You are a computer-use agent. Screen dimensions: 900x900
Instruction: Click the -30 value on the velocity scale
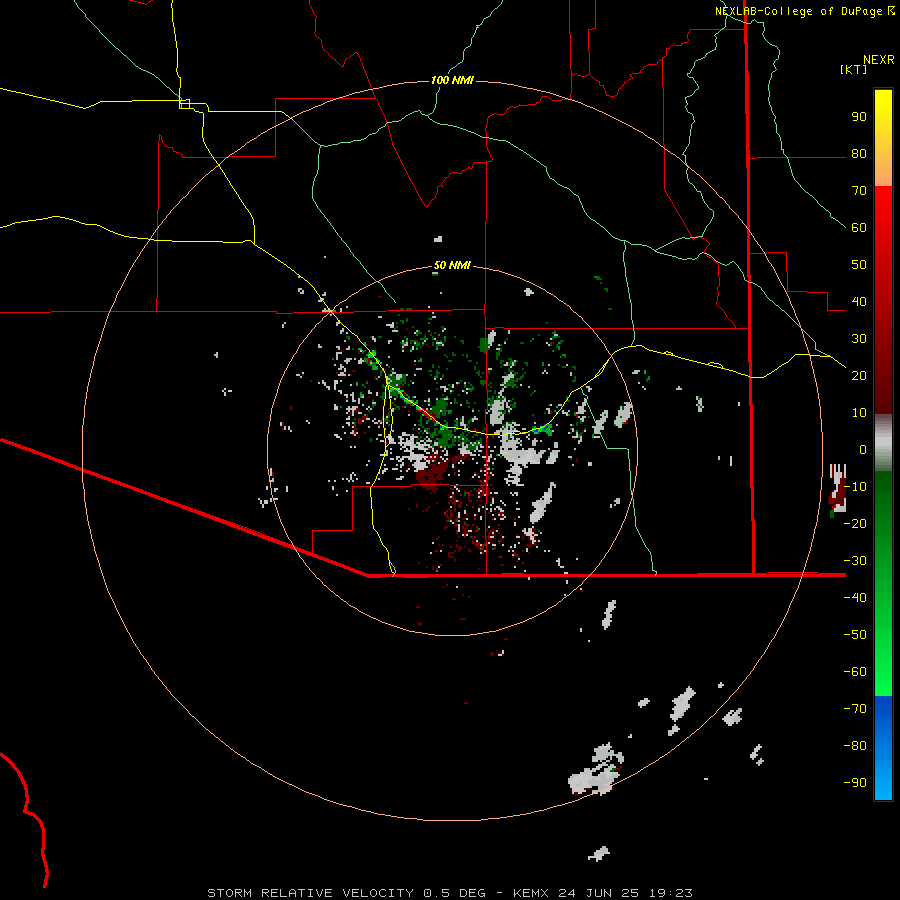click(x=855, y=561)
